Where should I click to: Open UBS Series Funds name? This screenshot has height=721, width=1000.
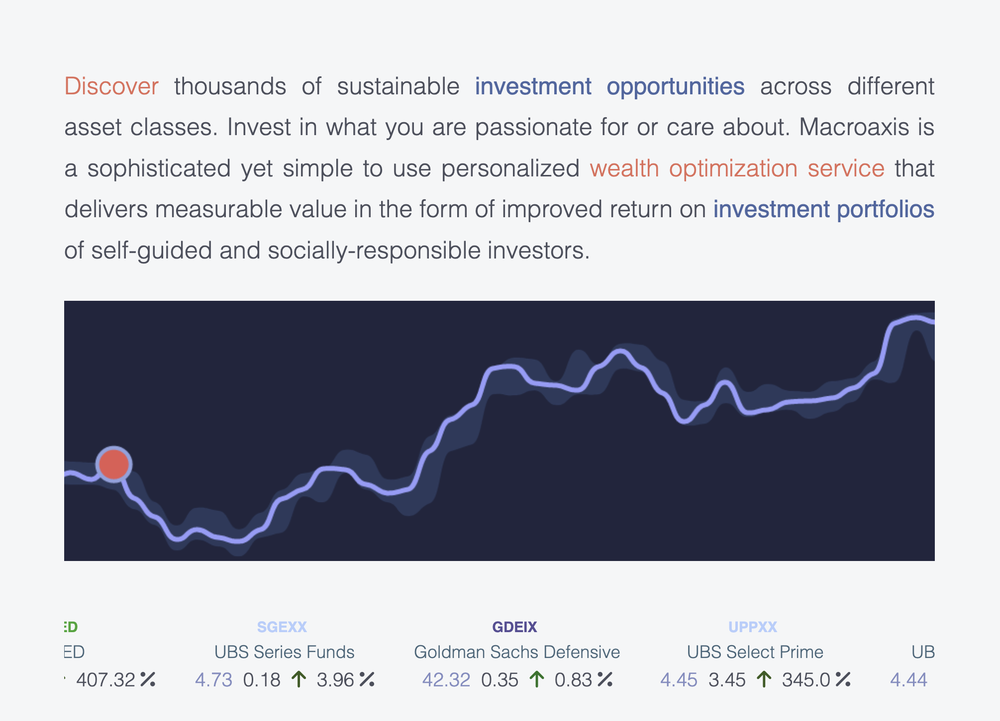coord(284,652)
